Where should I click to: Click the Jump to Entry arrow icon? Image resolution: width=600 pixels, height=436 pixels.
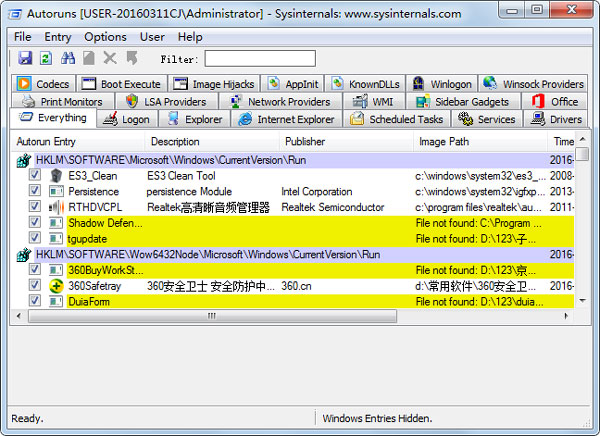131,59
